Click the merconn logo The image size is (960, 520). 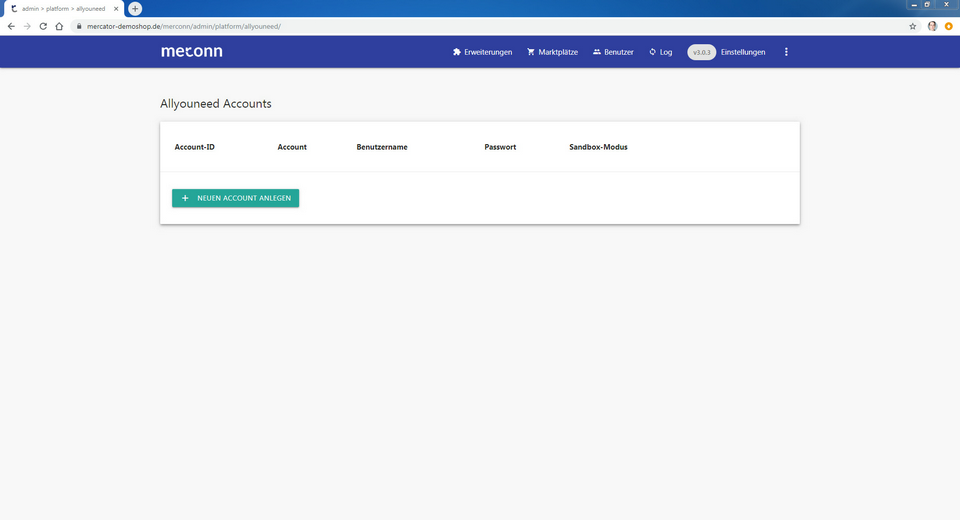[x=192, y=51]
